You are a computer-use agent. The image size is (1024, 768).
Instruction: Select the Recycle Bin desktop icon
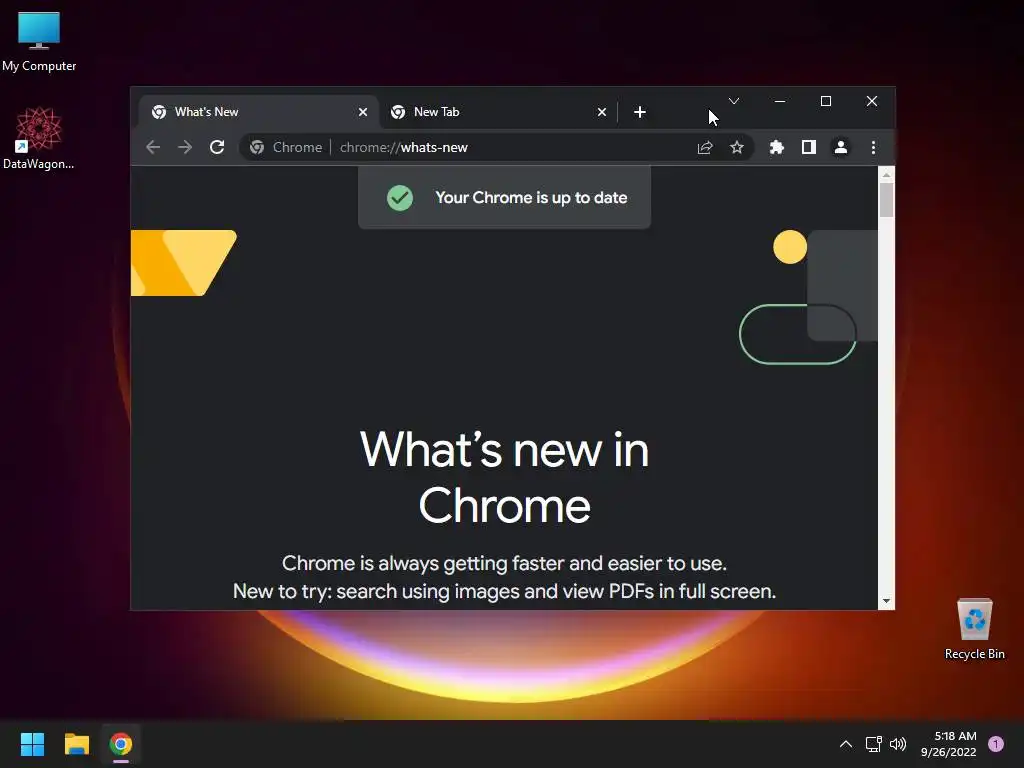click(x=974, y=629)
